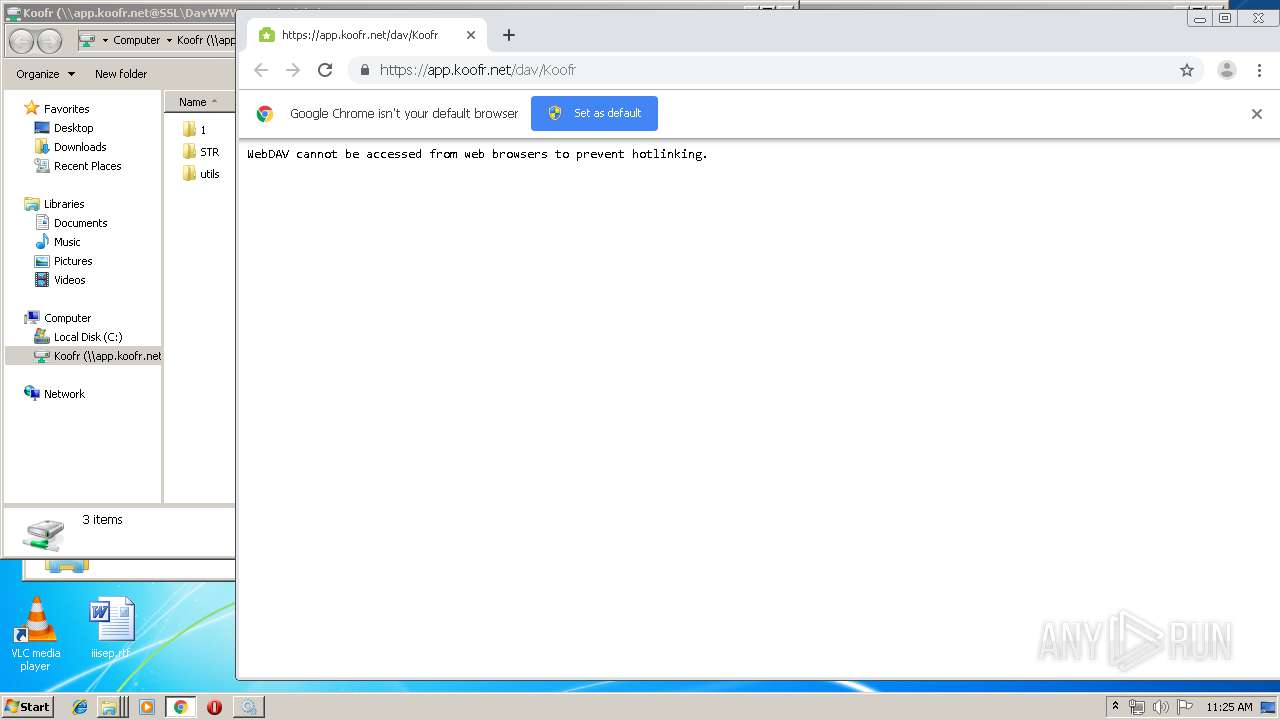Switch to Chrome on the taskbar

(180, 707)
